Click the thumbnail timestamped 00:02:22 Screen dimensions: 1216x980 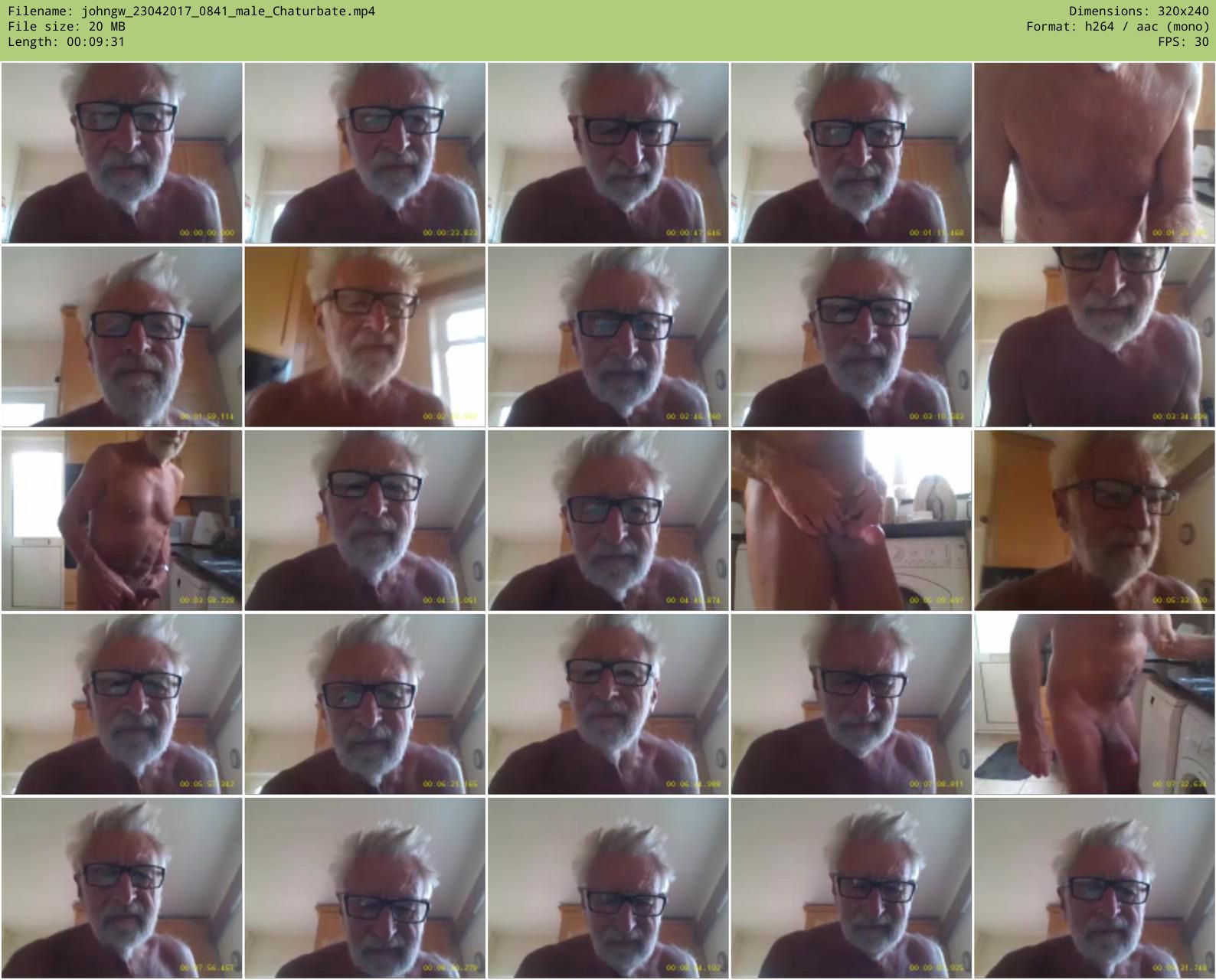[x=365, y=337]
